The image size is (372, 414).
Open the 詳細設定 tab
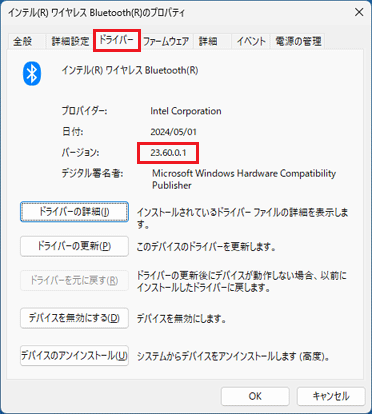70,41
